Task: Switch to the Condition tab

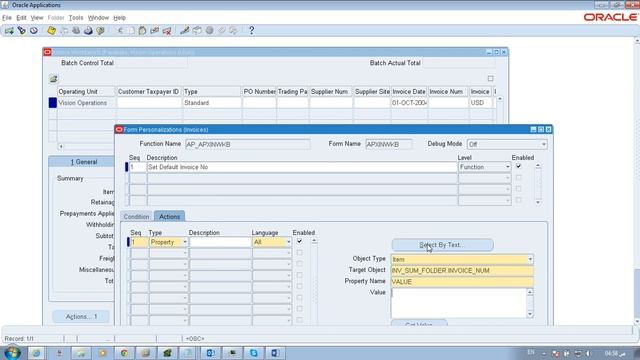Action: [136, 216]
